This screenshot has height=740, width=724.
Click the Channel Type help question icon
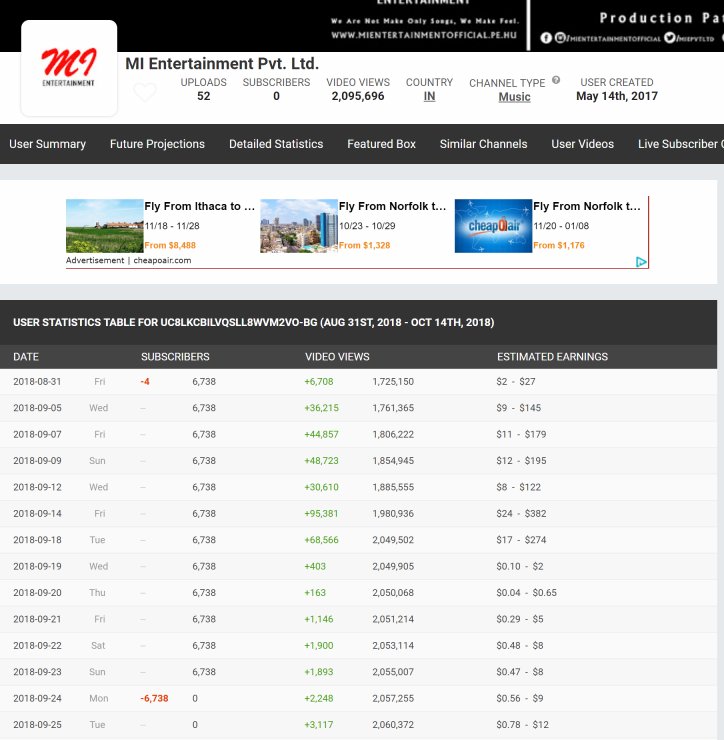556,80
